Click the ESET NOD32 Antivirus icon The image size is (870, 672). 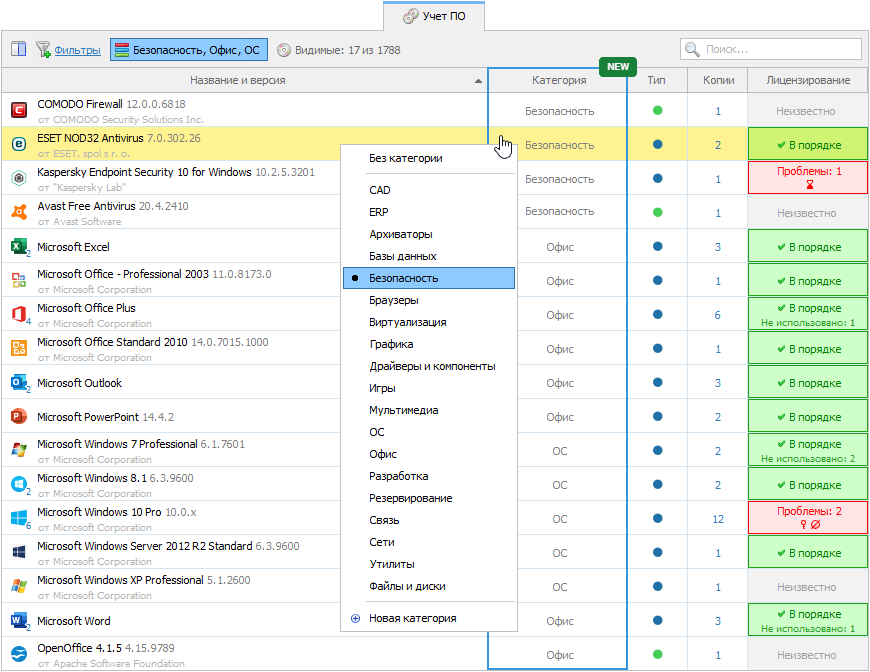[x=19, y=144]
